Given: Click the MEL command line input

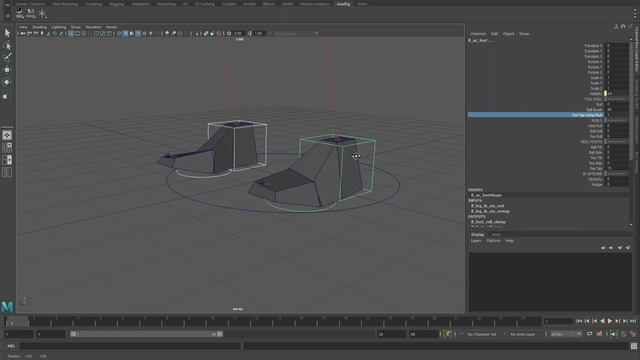Looking at the screenshot, I should (130, 346).
